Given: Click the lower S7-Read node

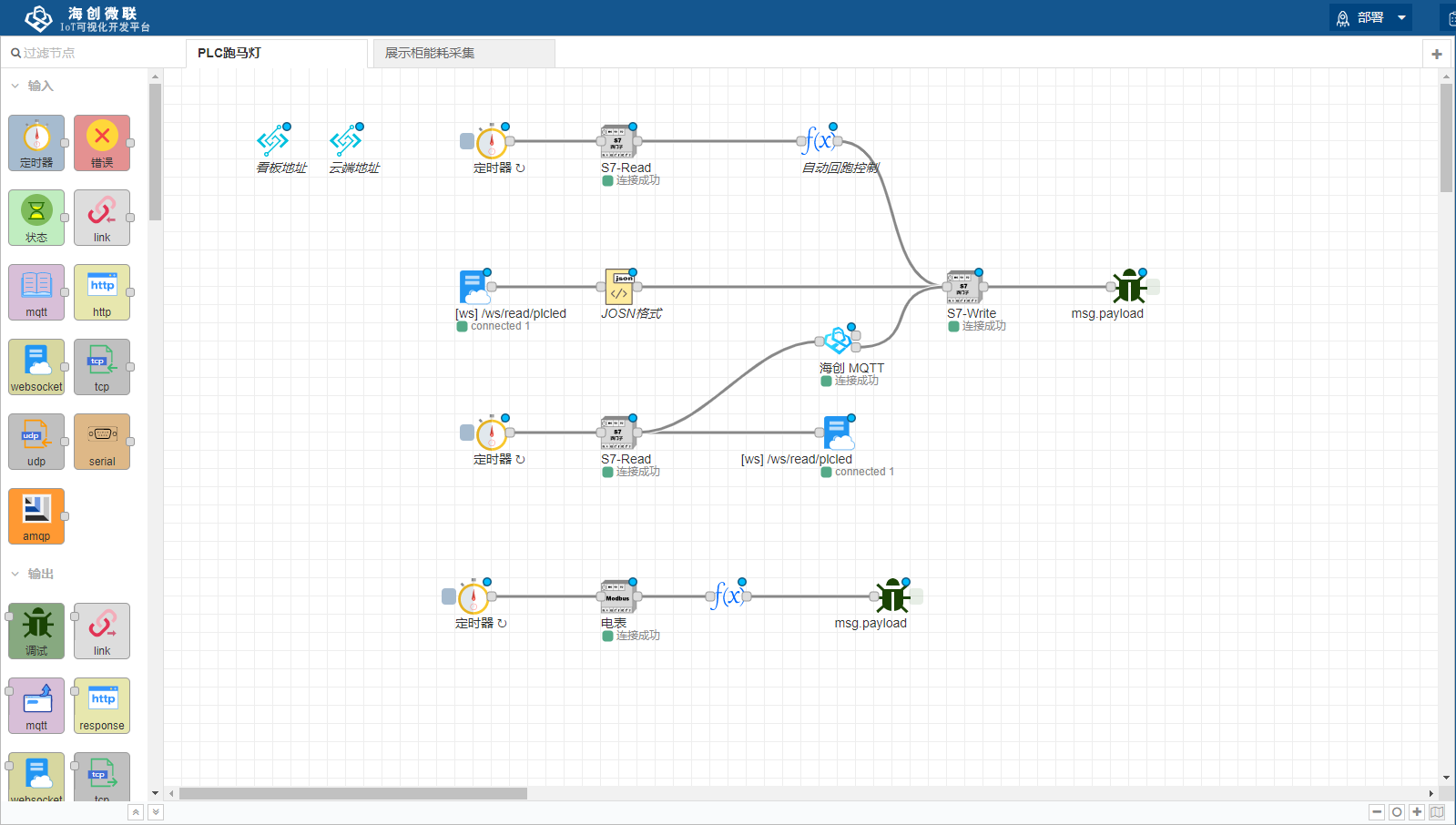Looking at the screenshot, I should (619, 433).
